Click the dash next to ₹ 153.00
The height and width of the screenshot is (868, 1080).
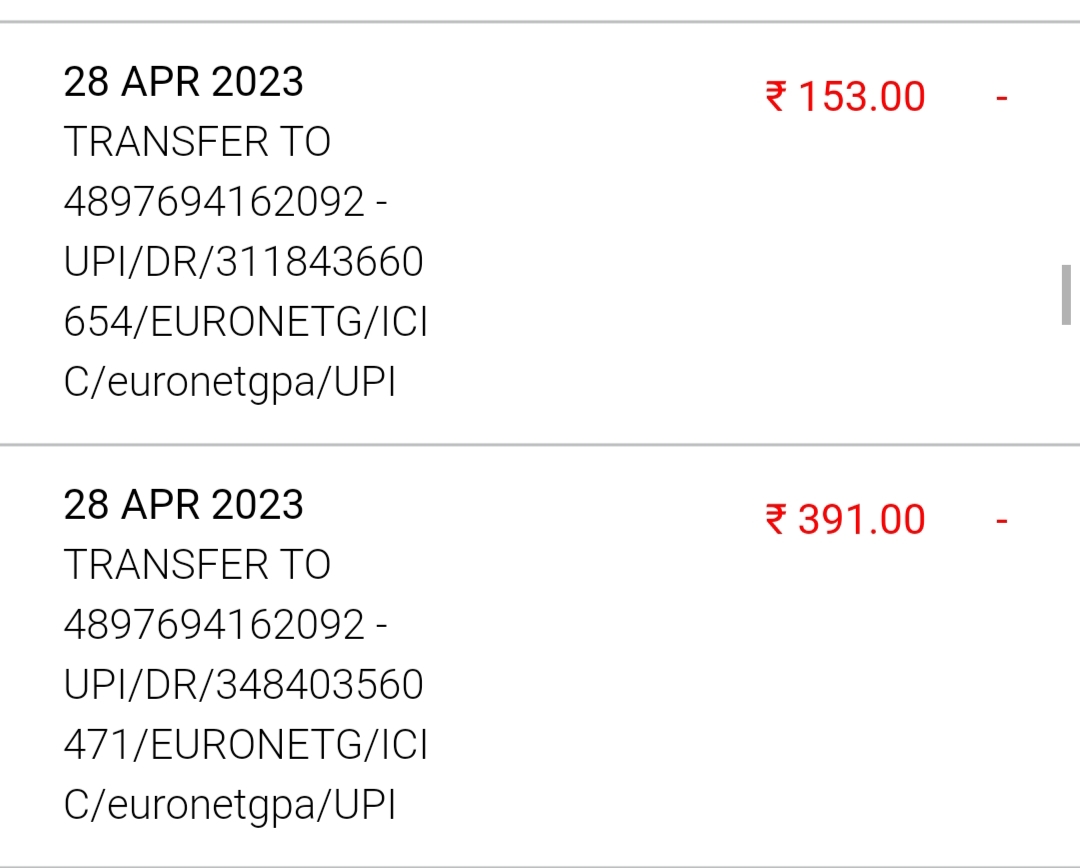click(1001, 98)
